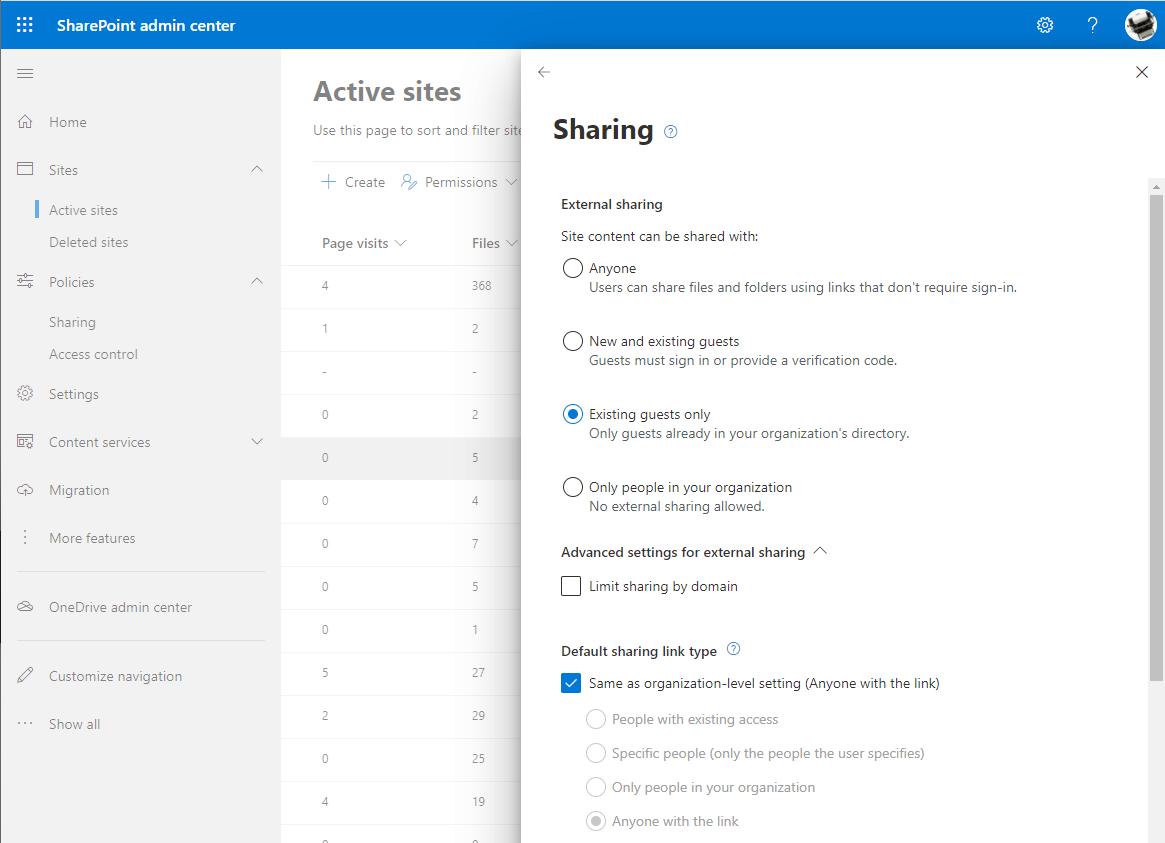
Task: Click the Sharing panel vertical scrollbar
Action: coord(1156,437)
